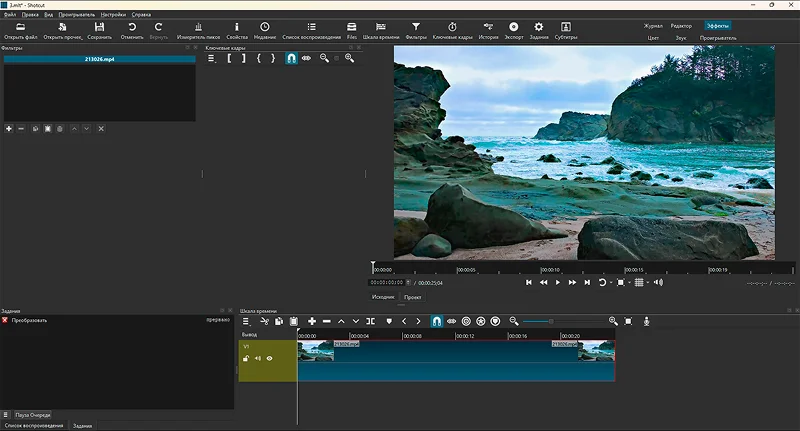Switch to Журнал layout

point(653,26)
